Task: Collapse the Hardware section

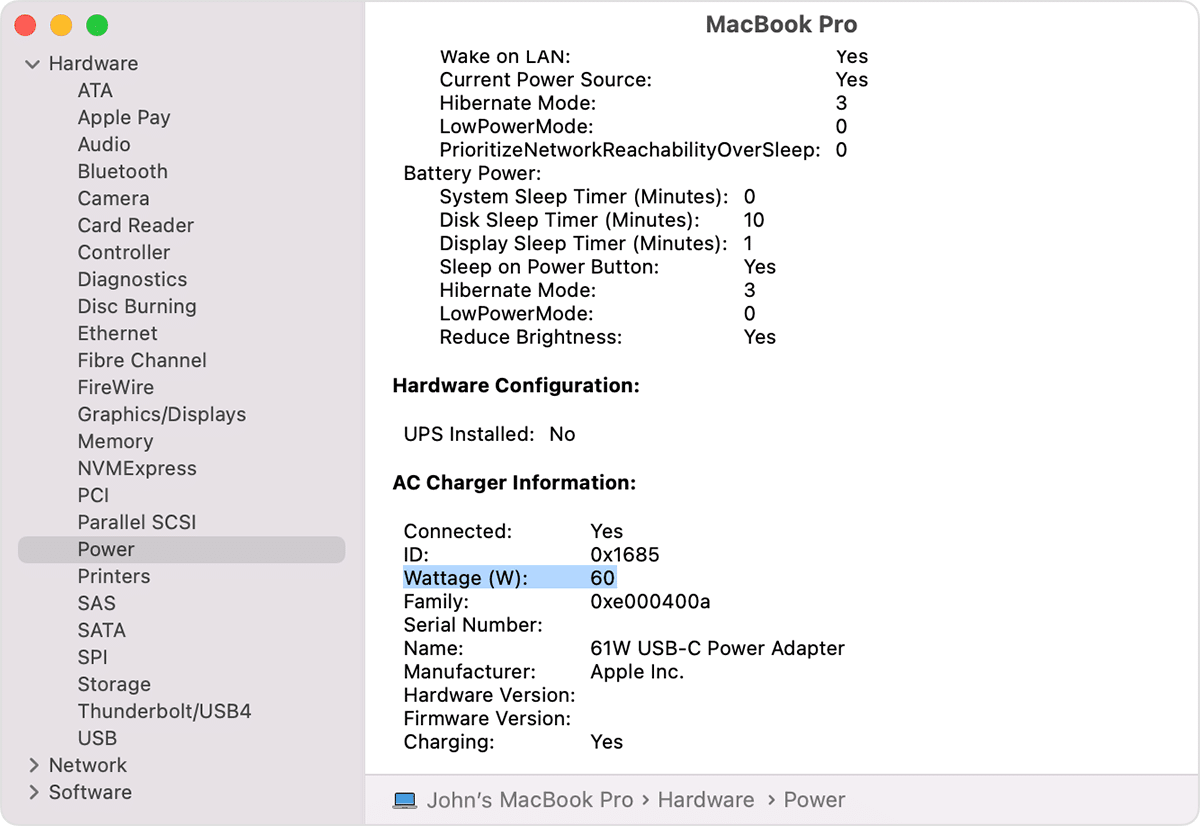Action: 33,64
